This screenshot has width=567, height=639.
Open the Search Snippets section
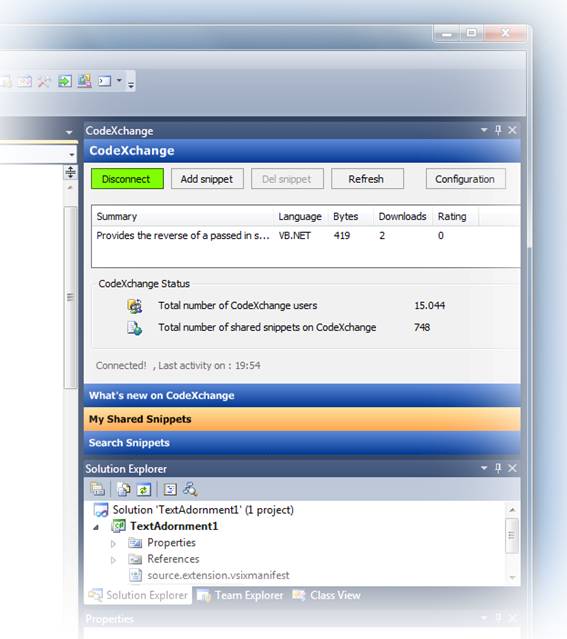point(302,443)
